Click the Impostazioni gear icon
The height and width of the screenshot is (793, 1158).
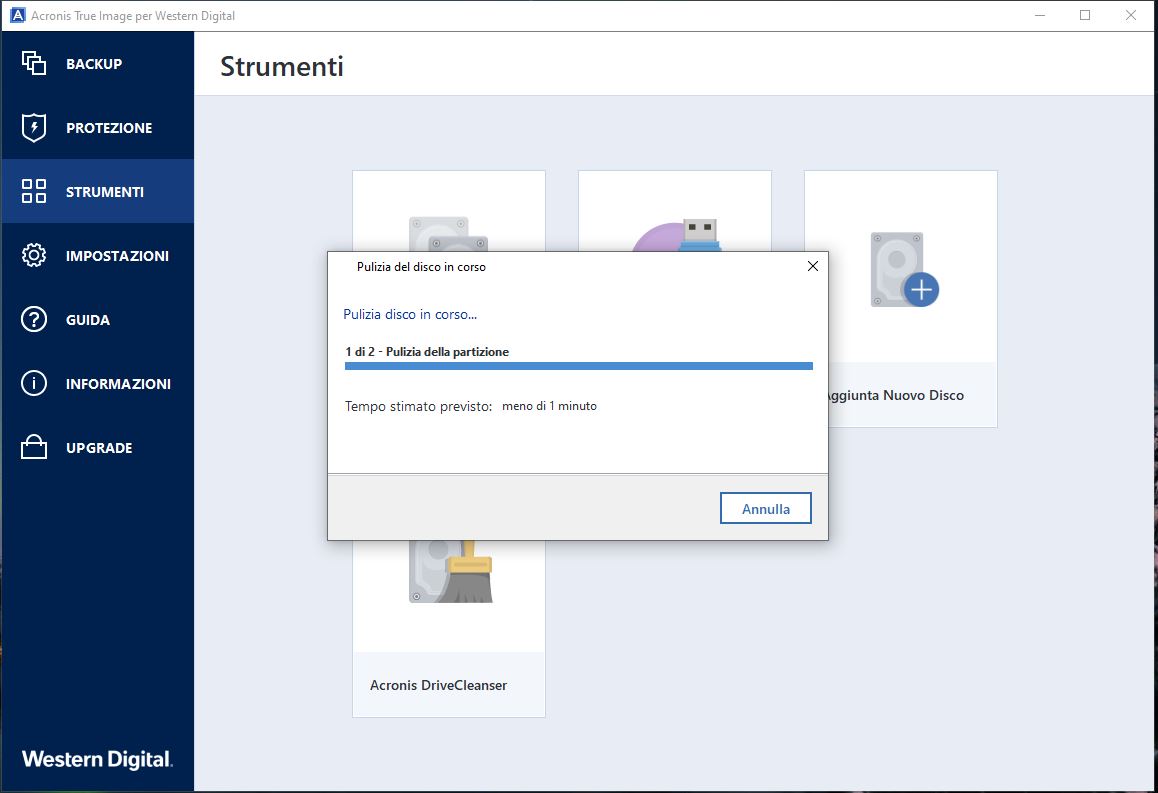click(34, 255)
